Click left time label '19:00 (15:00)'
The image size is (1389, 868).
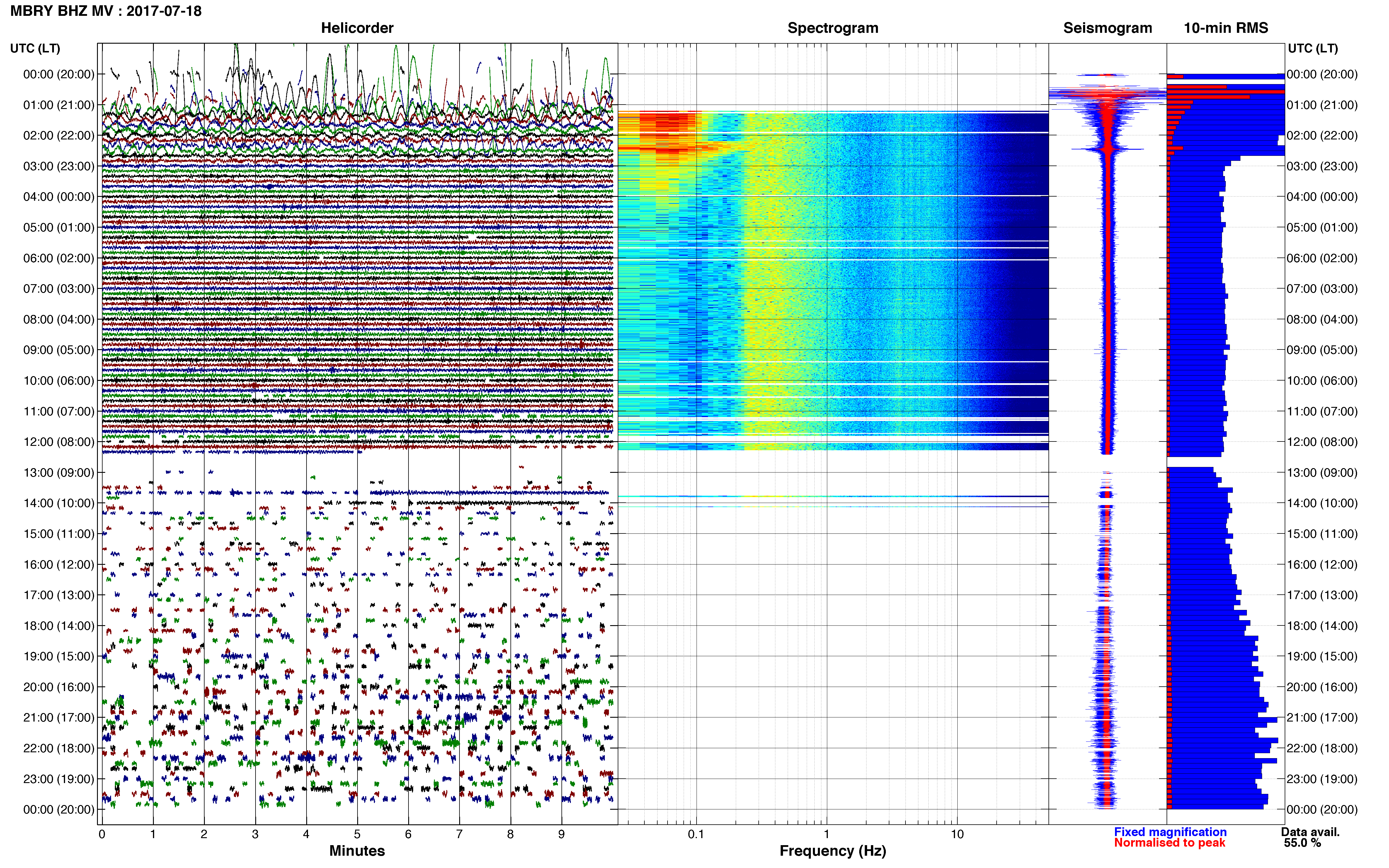pos(59,656)
